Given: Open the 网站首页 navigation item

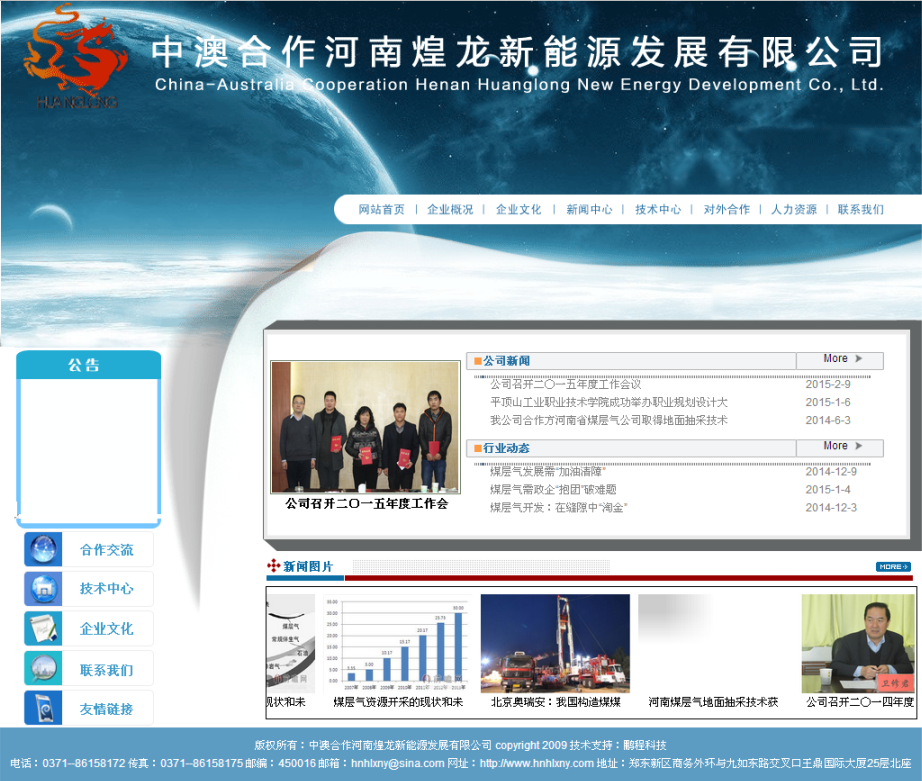Looking at the screenshot, I should pos(379,210).
